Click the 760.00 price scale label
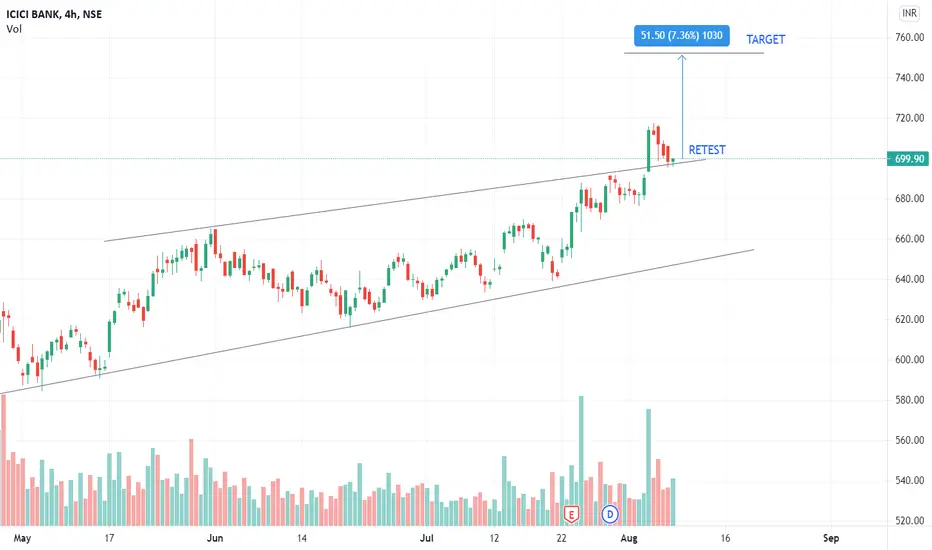Viewport: 932px width, 550px height. point(909,37)
